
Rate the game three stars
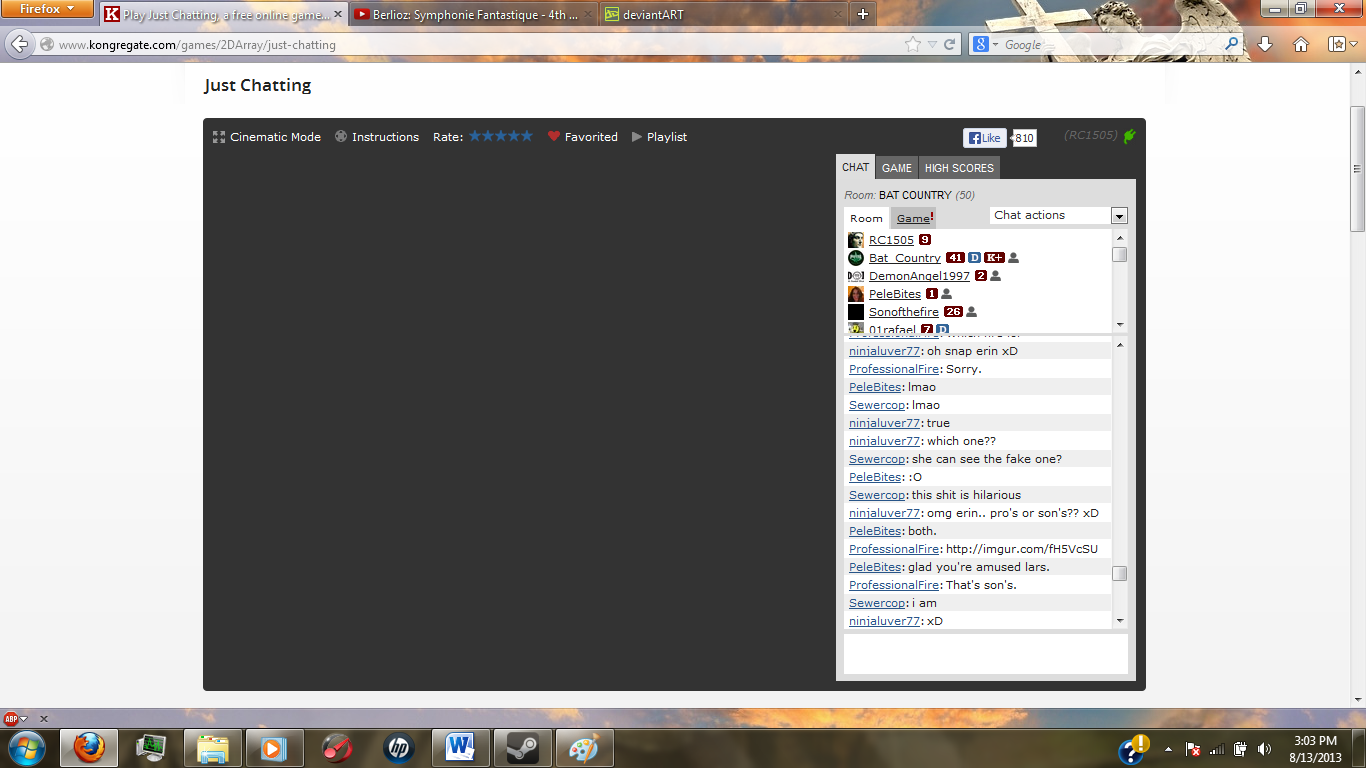(501, 136)
